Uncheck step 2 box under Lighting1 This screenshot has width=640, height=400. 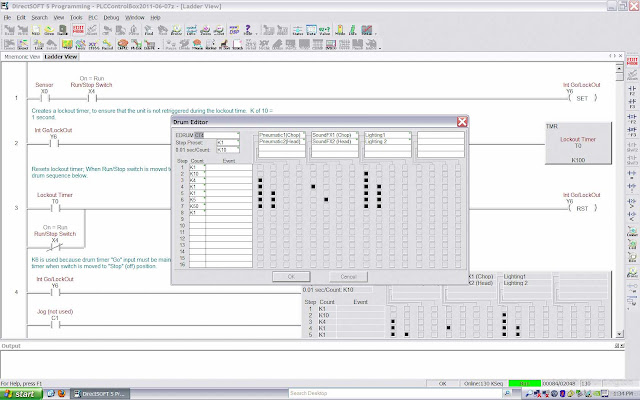(x=366, y=174)
